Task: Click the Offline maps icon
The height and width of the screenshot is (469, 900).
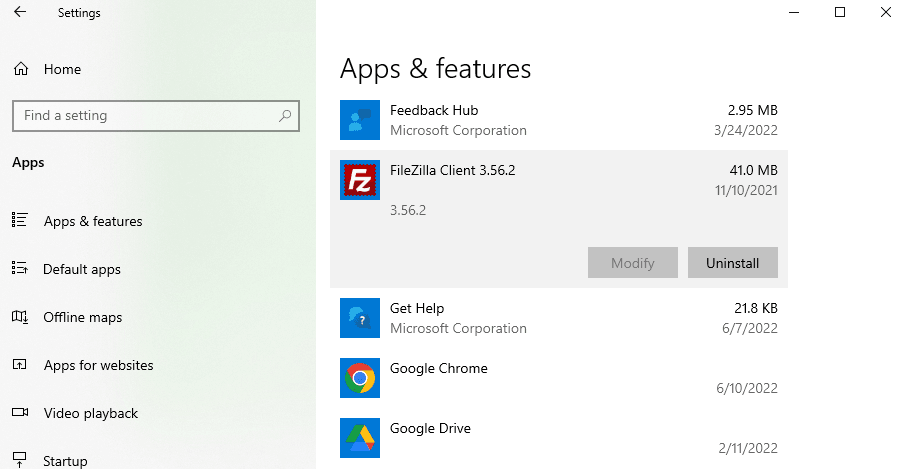Action: coord(20,316)
